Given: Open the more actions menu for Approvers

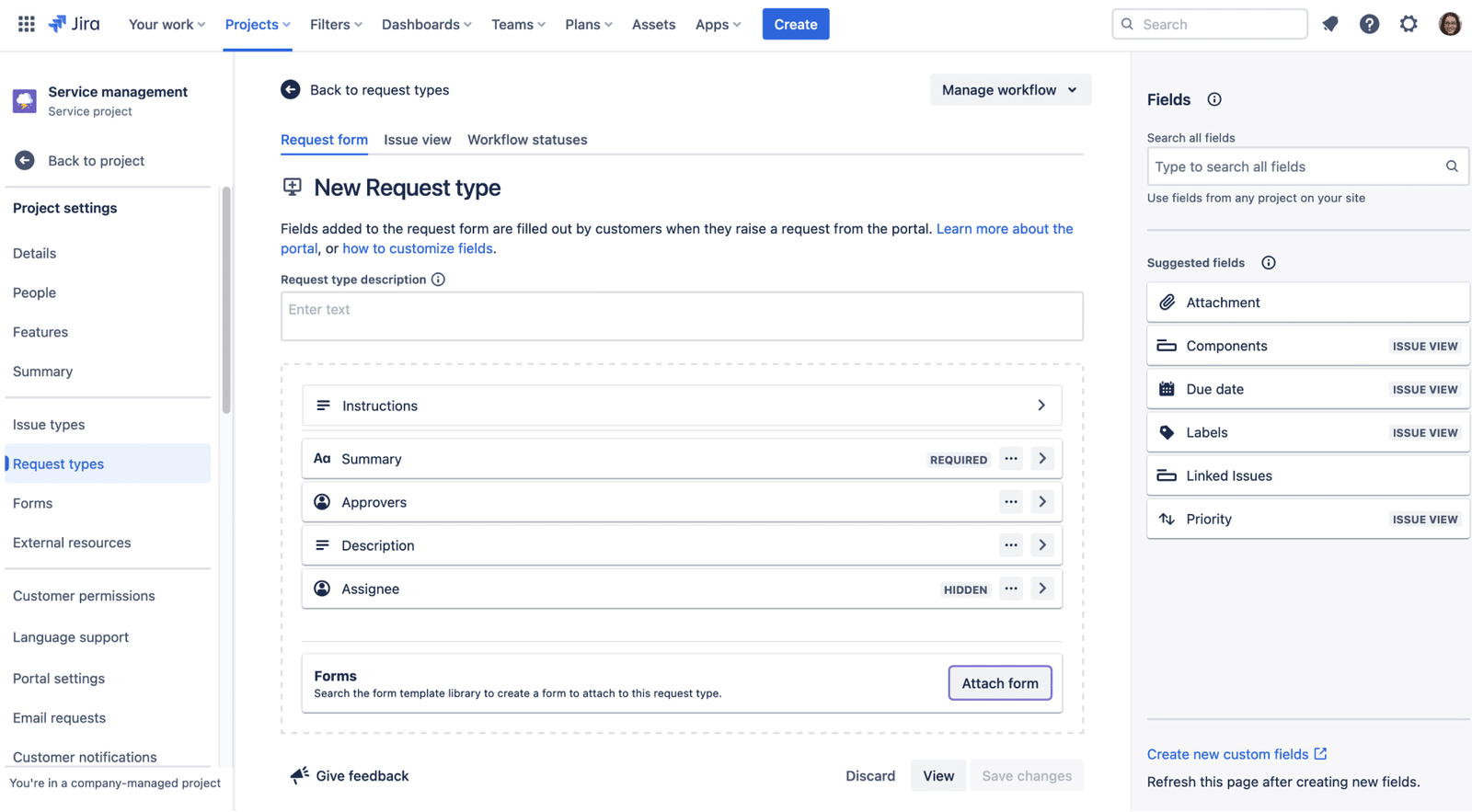Looking at the screenshot, I should pyautogui.click(x=1011, y=502).
